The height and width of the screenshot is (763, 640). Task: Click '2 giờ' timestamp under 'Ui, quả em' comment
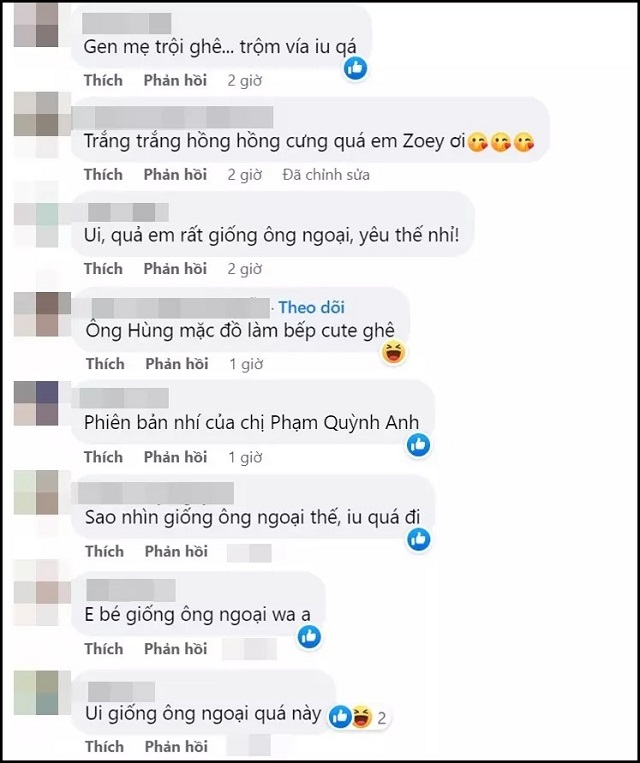(245, 269)
